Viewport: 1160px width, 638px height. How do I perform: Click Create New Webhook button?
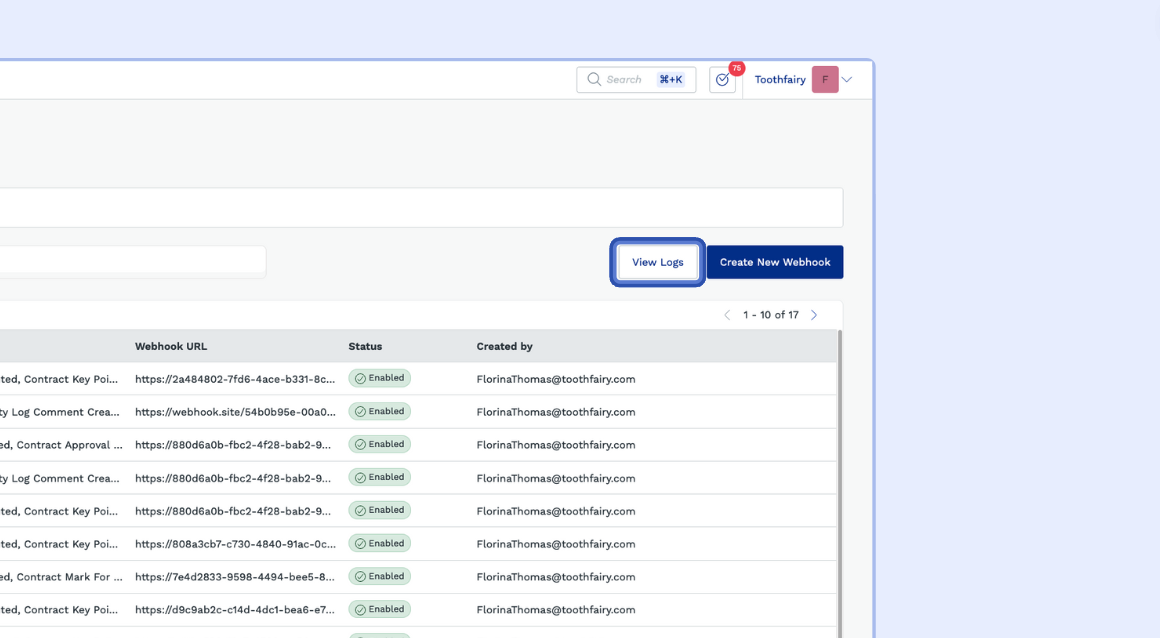(x=775, y=262)
